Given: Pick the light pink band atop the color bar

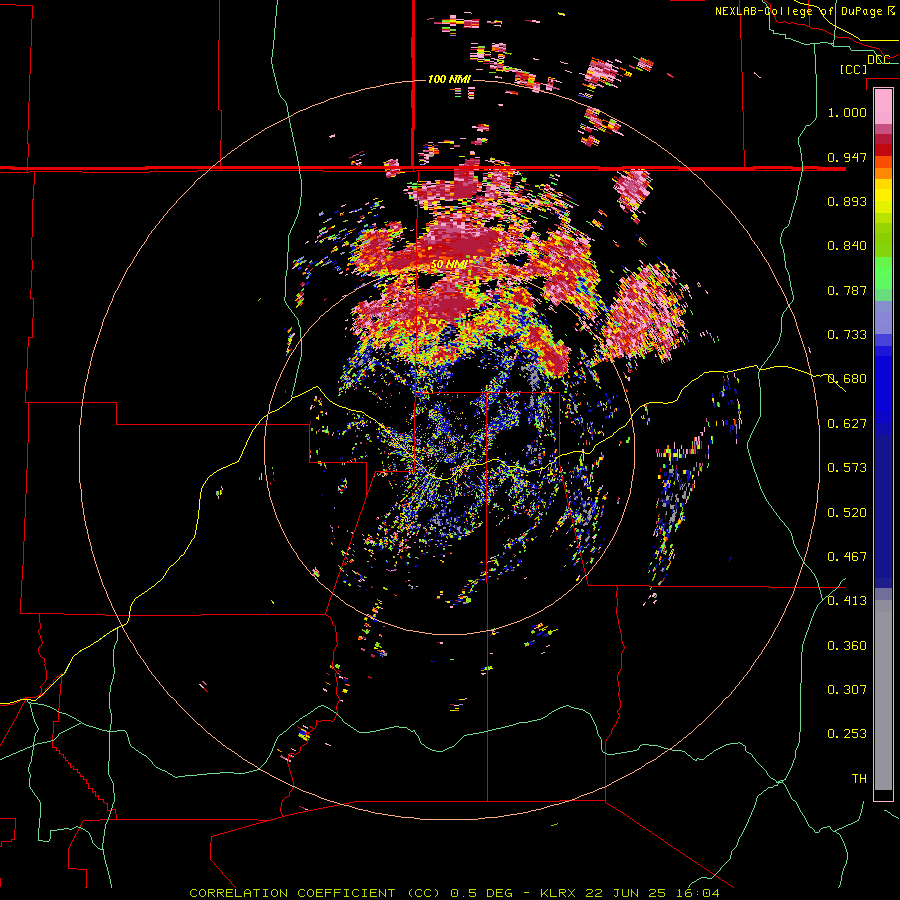Looking at the screenshot, I should click(x=883, y=106).
